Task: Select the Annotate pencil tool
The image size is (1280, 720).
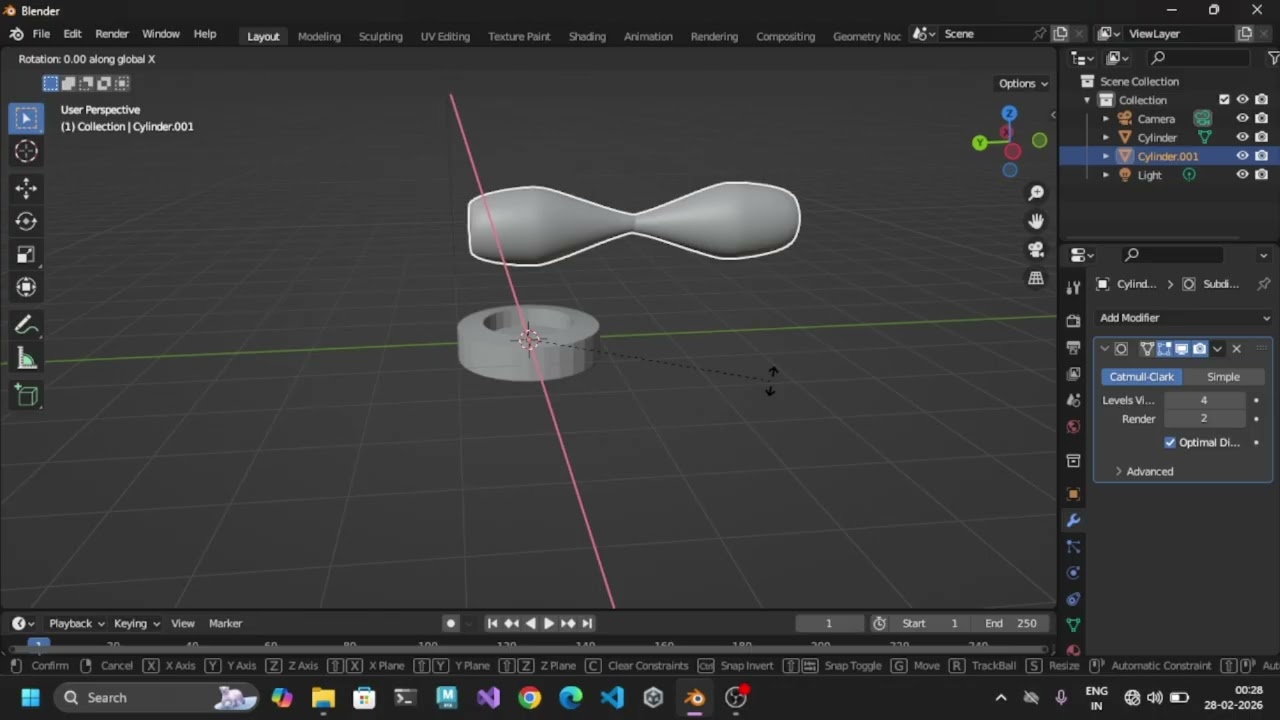Action: (x=26, y=326)
